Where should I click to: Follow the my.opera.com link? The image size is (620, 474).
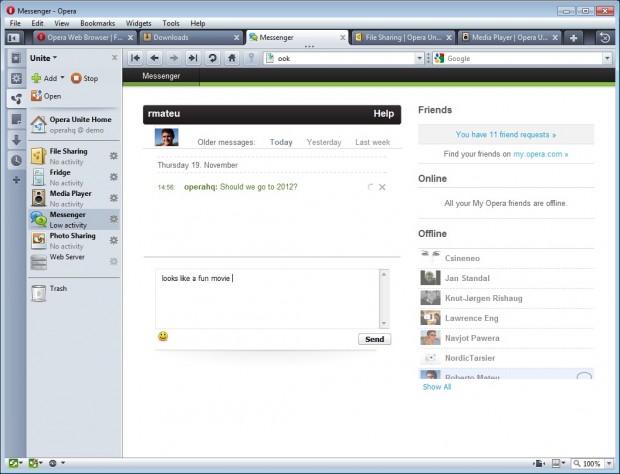pos(541,154)
